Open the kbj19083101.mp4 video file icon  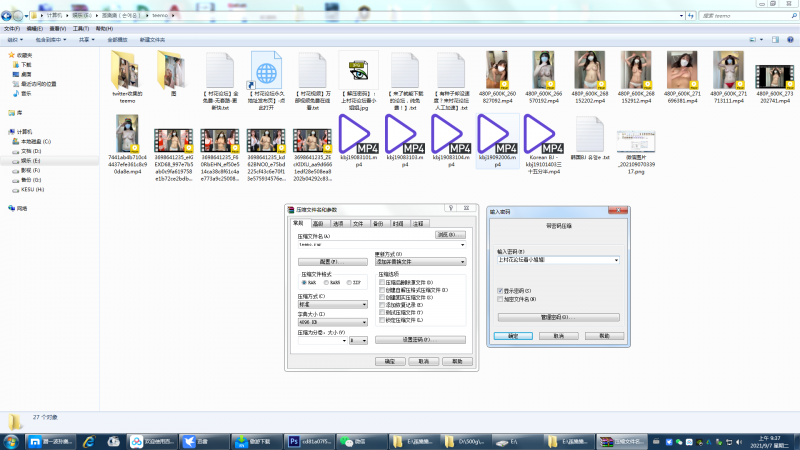pyautogui.click(x=359, y=133)
